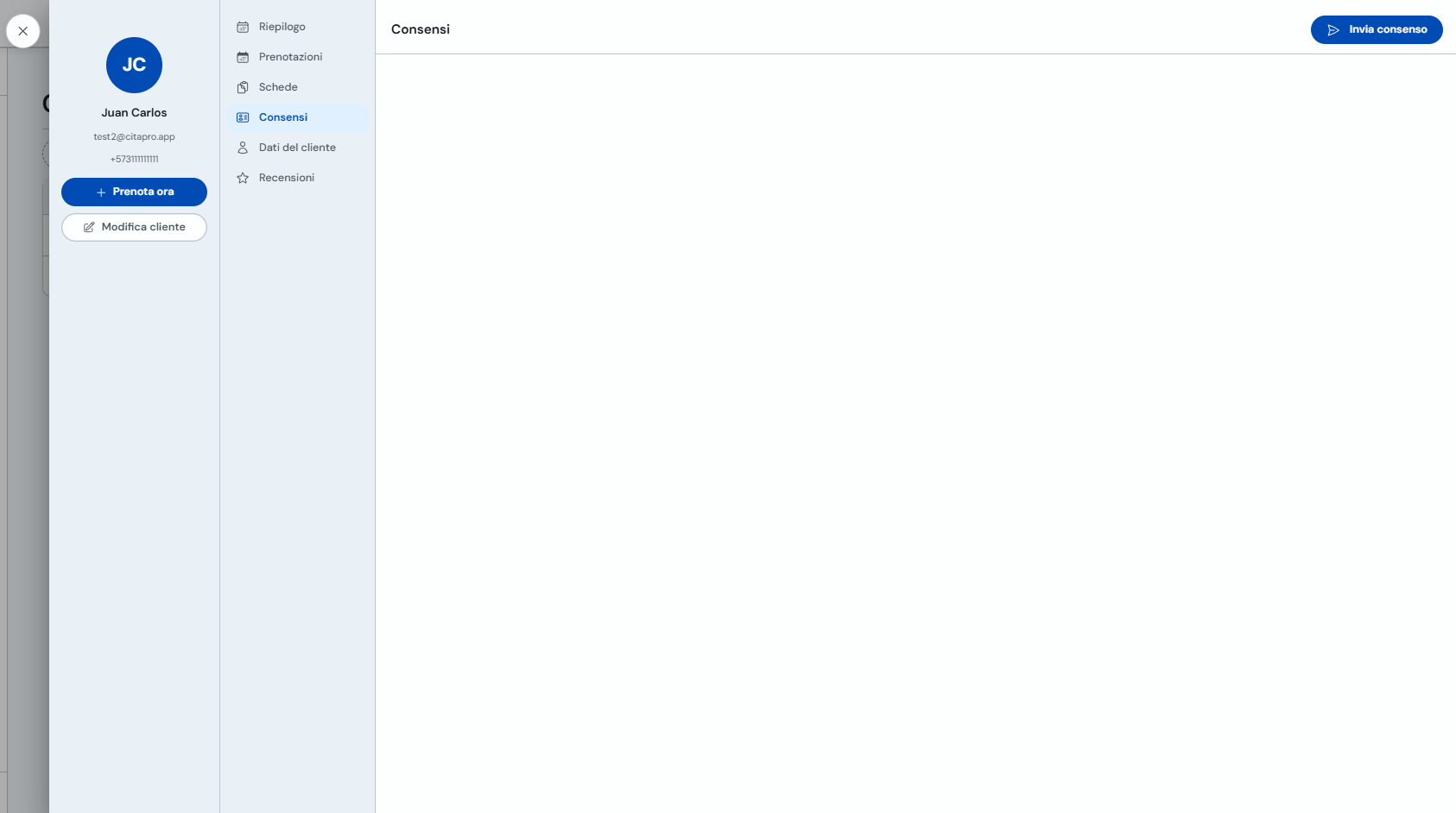Open the Recensioni section
Image resolution: width=1456 pixels, height=813 pixels.
(x=297, y=178)
